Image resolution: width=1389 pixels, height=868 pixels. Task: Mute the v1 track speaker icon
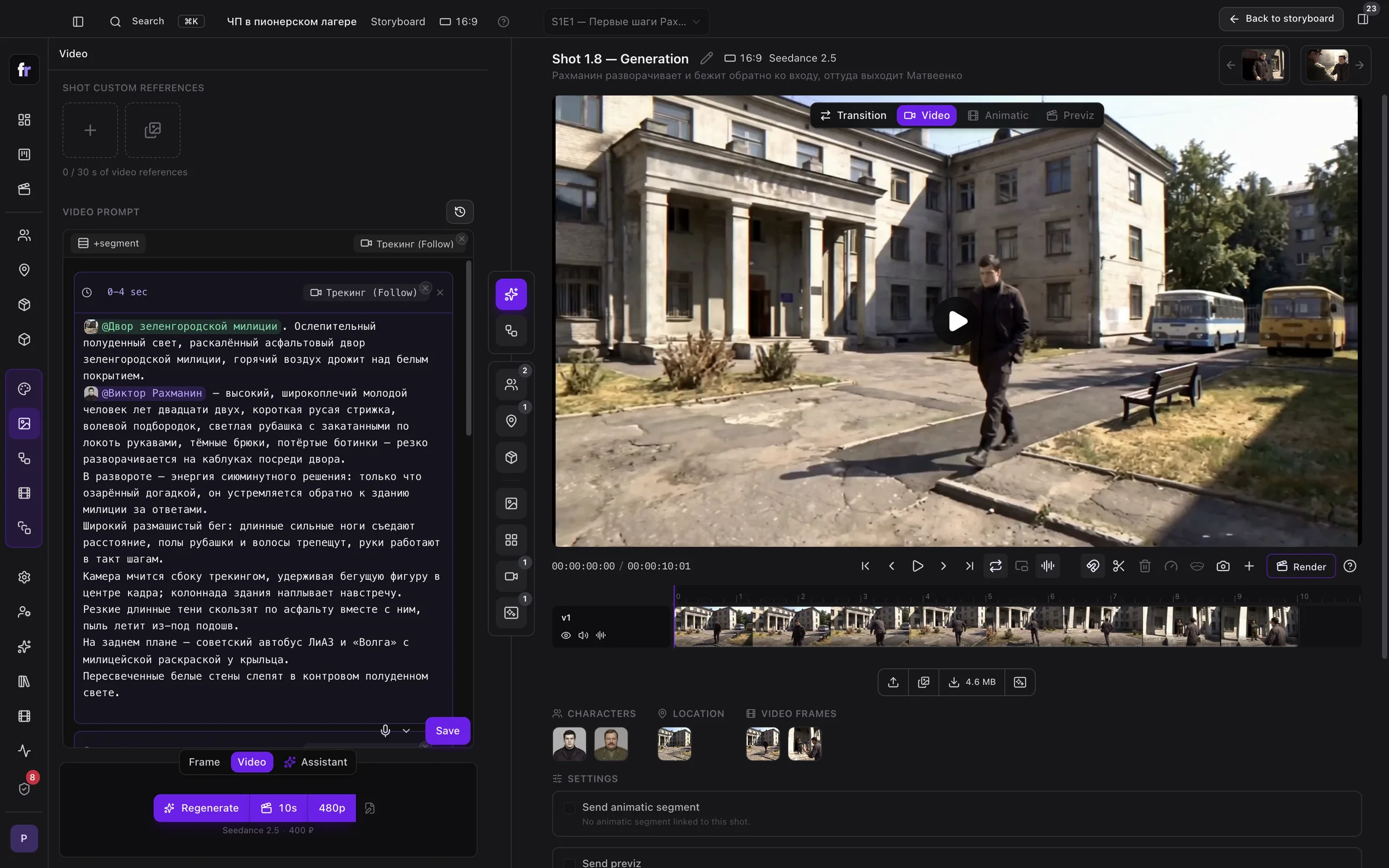[x=583, y=635]
